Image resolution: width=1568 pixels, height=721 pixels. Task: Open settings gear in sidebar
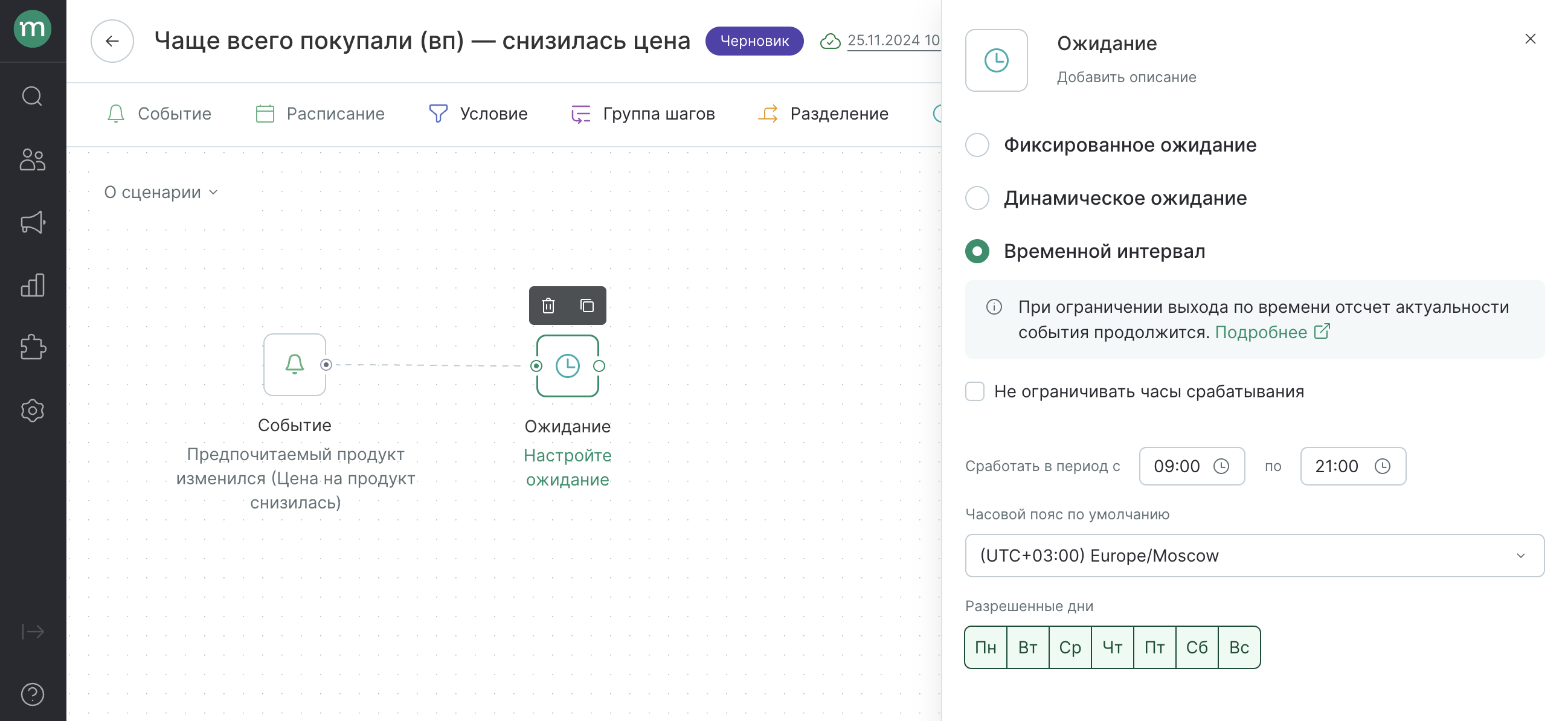(x=32, y=410)
